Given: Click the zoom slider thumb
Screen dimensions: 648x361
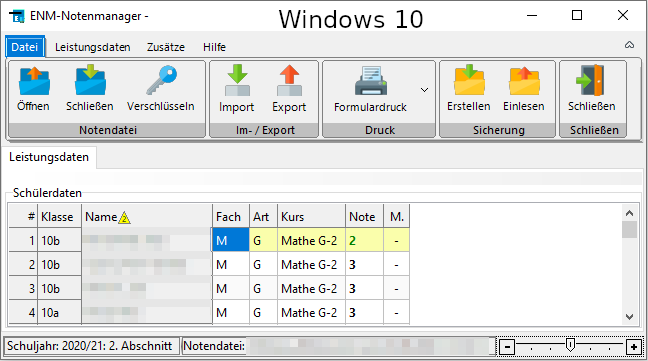Looking at the screenshot, I should click(x=570, y=344).
